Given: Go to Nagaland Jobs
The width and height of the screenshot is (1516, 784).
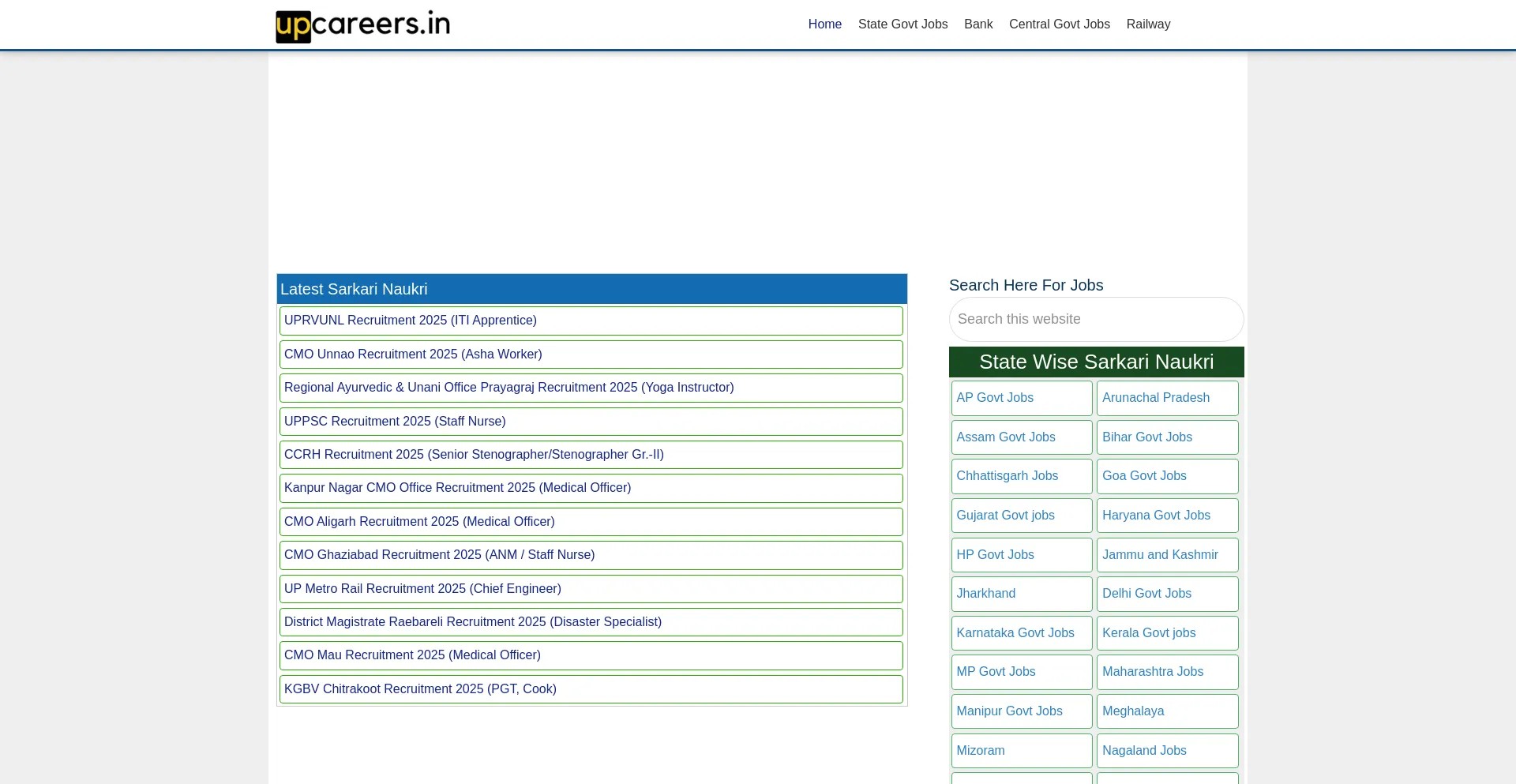Looking at the screenshot, I should [x=1167, y=751].
